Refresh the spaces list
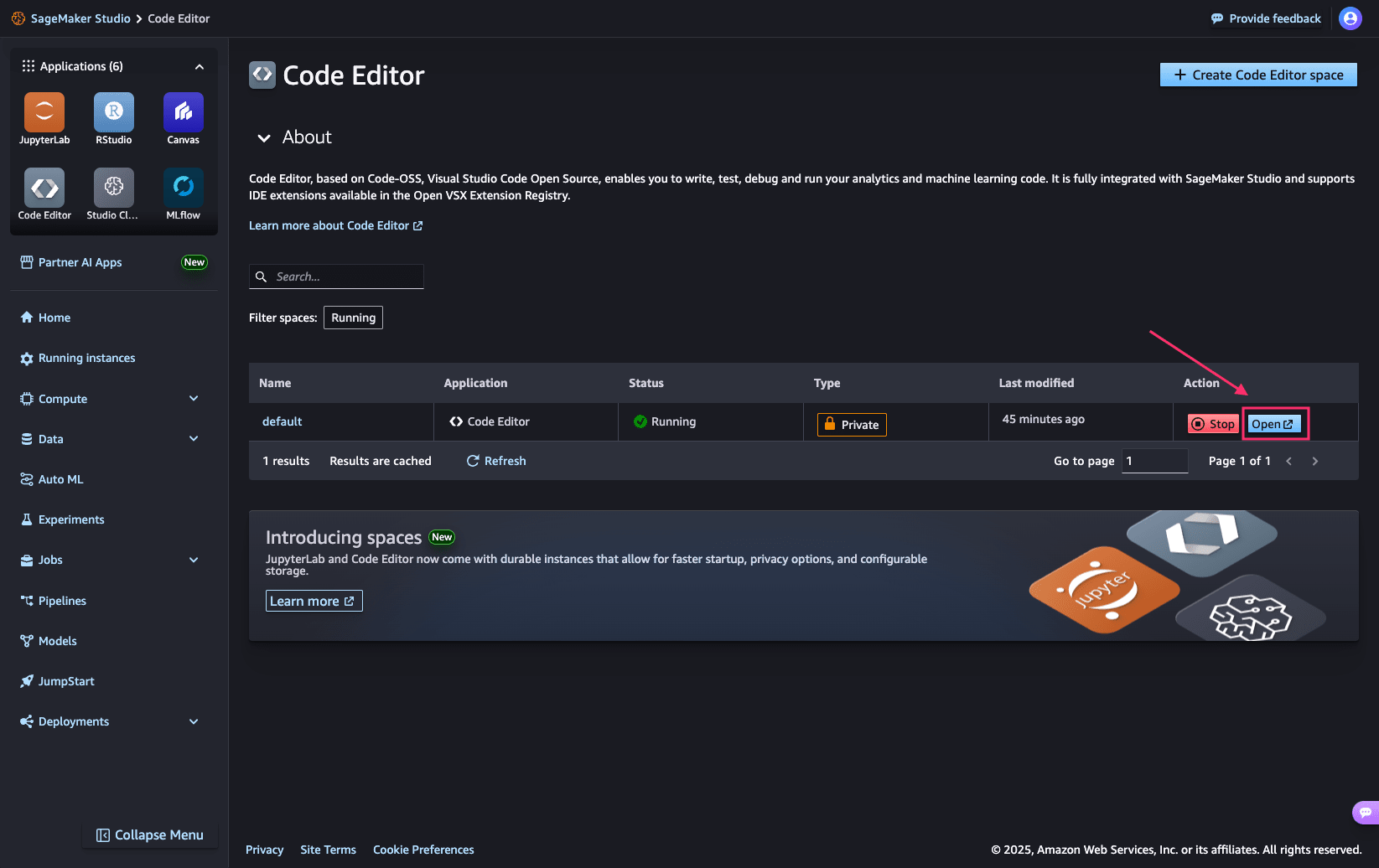This screenshot has width=1379, height=868. (496, 461)
